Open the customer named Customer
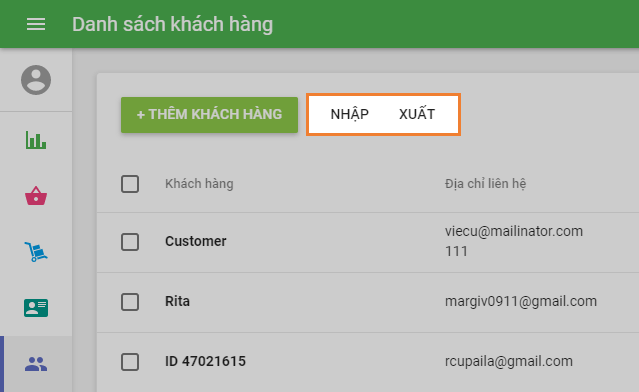Screen dimensions: 639x392 coord(196,241)
